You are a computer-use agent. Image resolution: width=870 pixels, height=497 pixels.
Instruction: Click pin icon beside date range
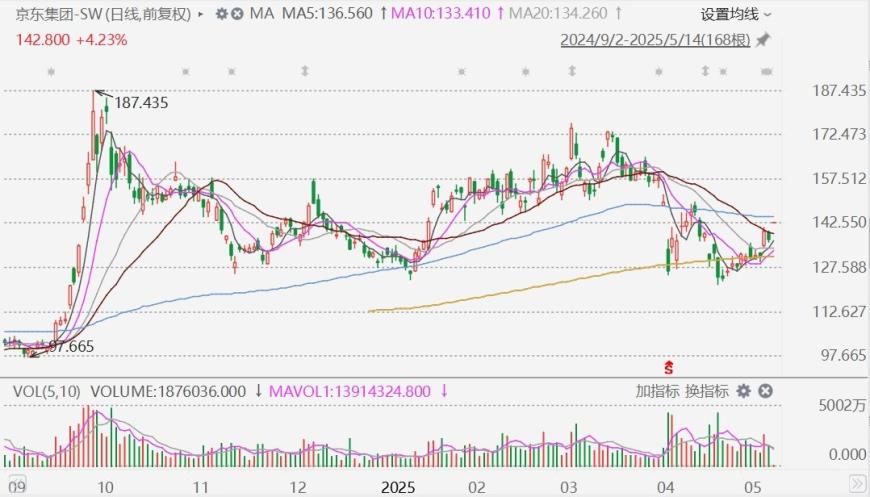tap(762, 40)
